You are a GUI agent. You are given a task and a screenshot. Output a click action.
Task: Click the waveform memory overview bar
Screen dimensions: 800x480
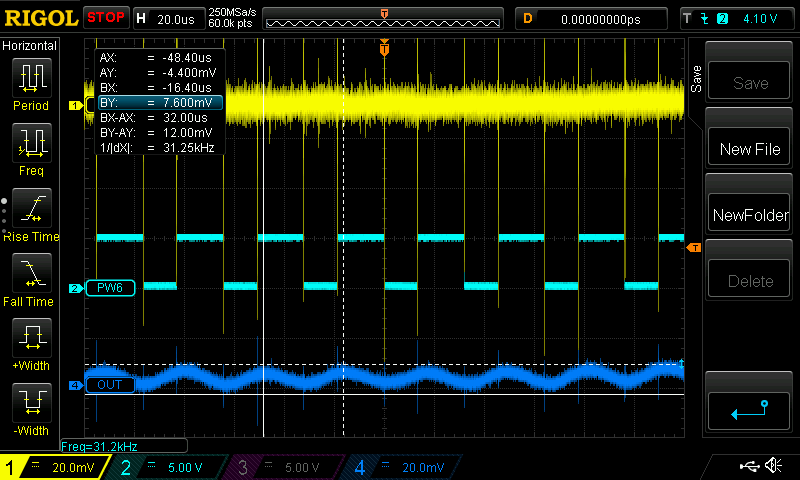click(x=383, y=19)
